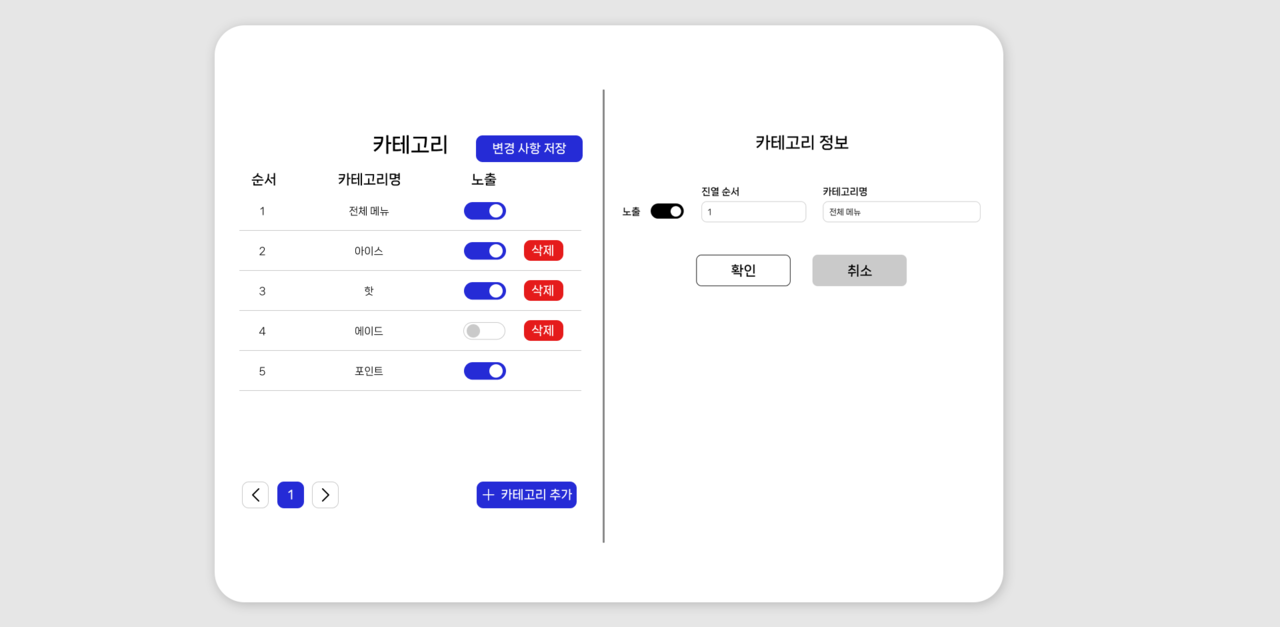Click the 변경 사항 저장 button
Screen dimensions: 1280x627
(529, 149)
